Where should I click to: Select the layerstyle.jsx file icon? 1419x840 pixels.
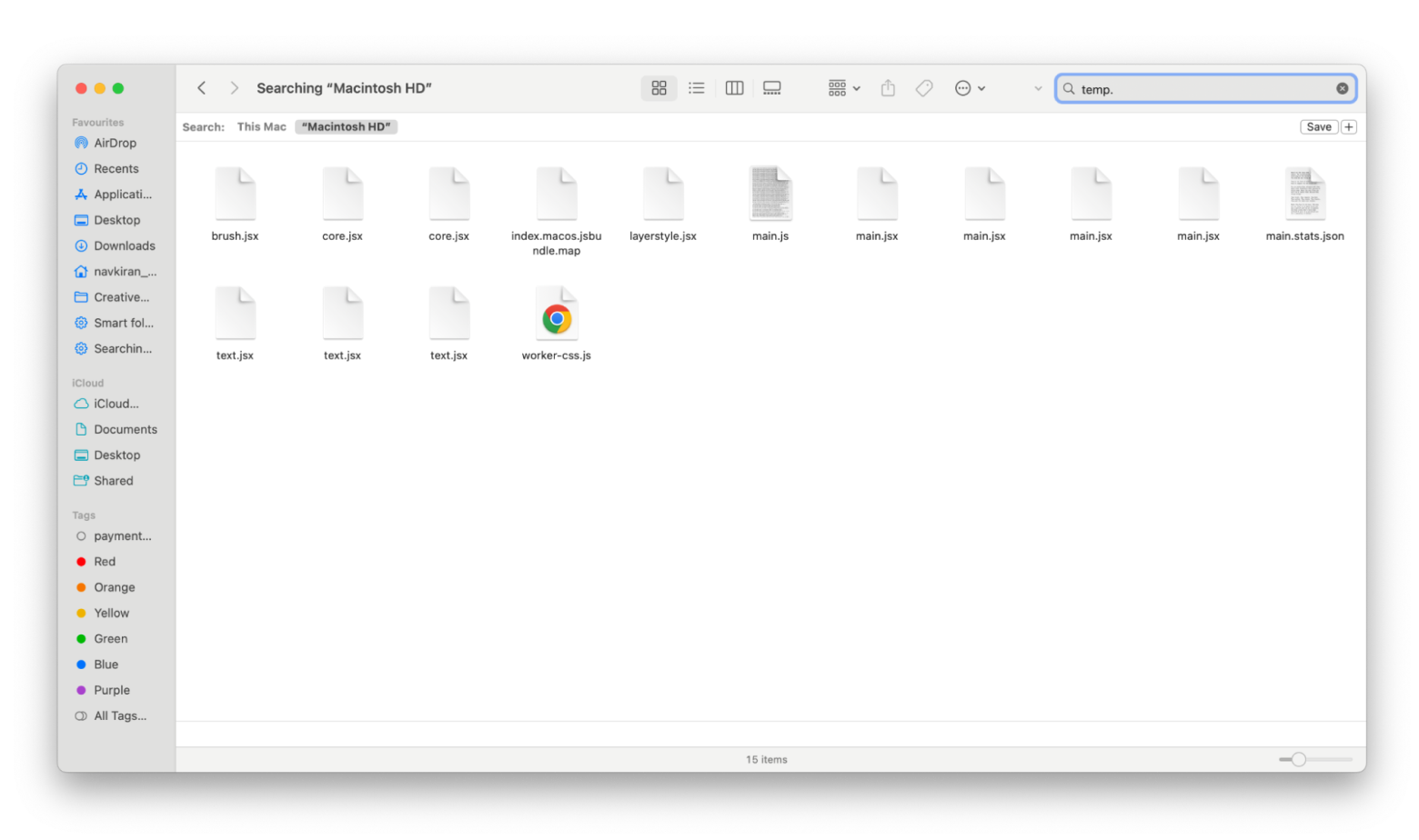tap(663, 194)
